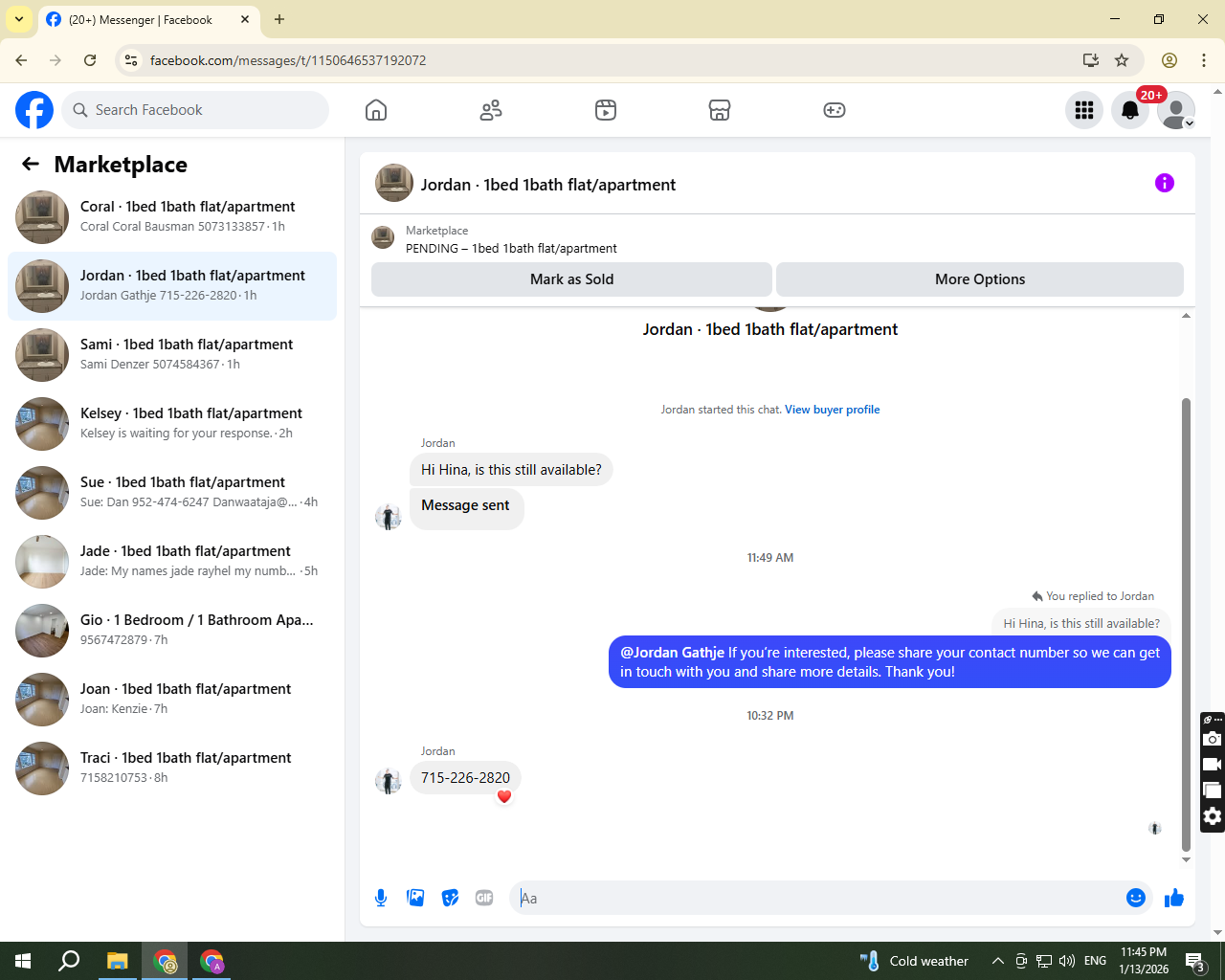Click the 'Hi Hina, is this still available?' bubble

(x=511, y=470)
